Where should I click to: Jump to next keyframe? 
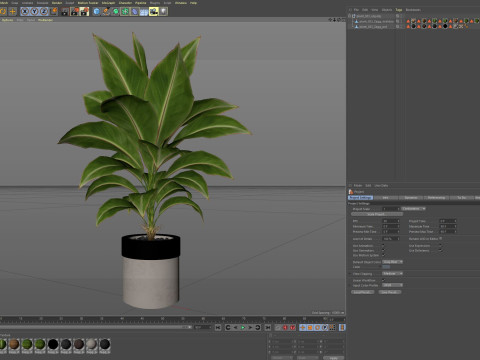pyautogui.click(x=258, y=328)
